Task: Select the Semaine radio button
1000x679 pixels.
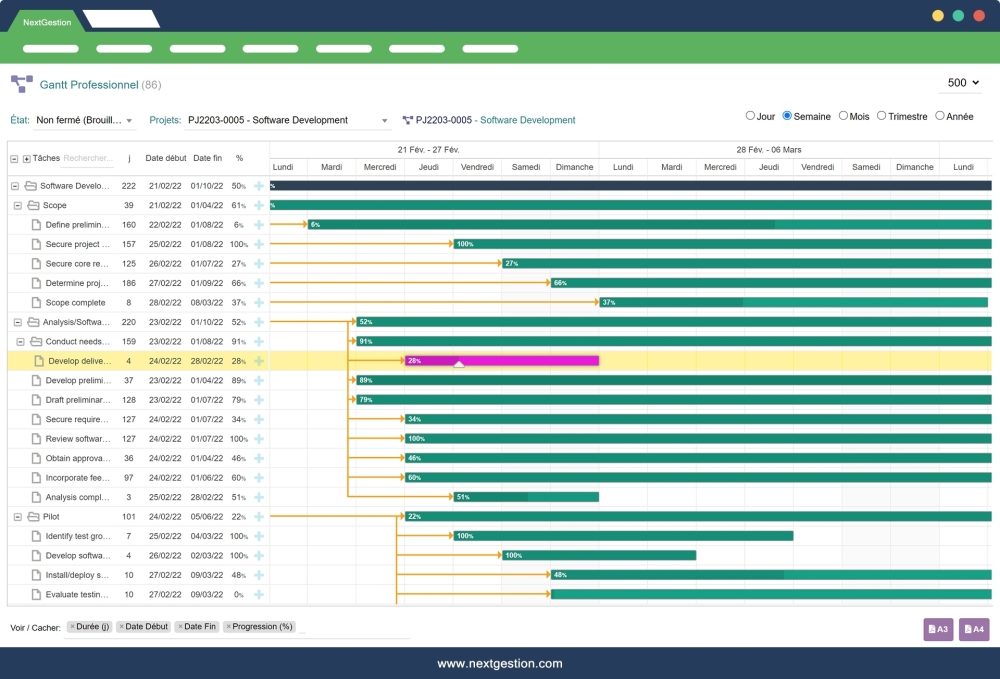Action: coord(787,116)
